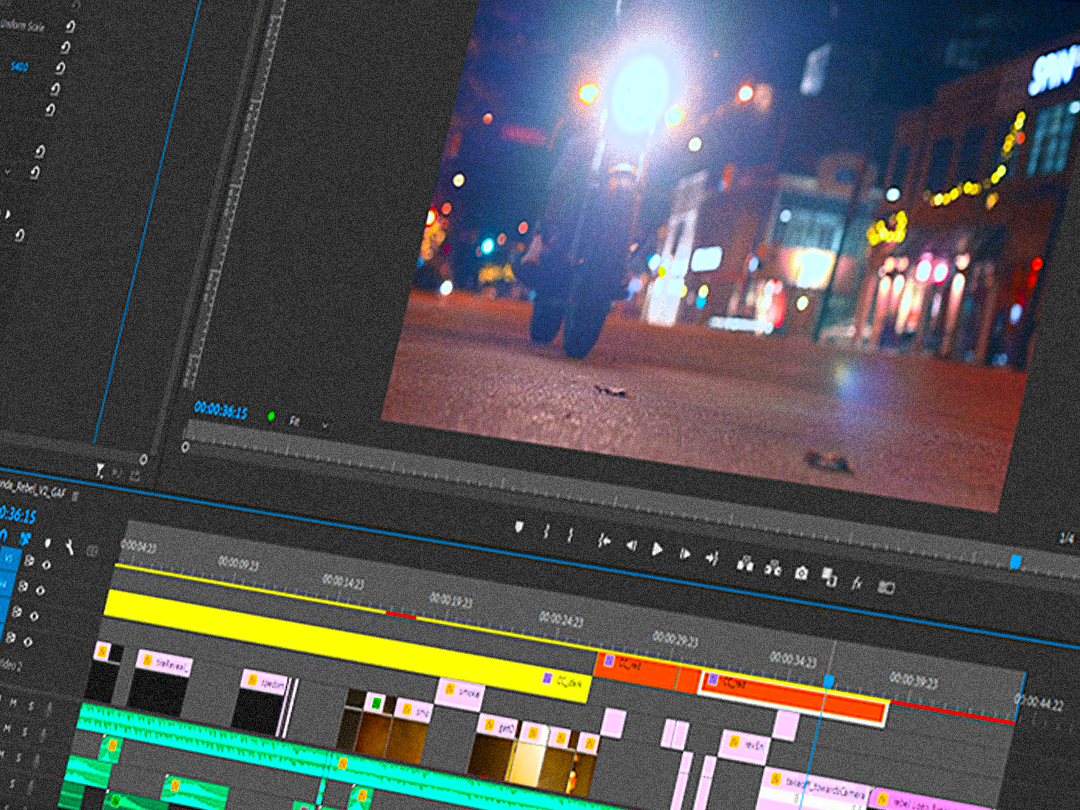This screenshot has height=810, width=1080.
Task: Select the Rebel_V2_GAF sequence tab
Action: coord(30,488)
